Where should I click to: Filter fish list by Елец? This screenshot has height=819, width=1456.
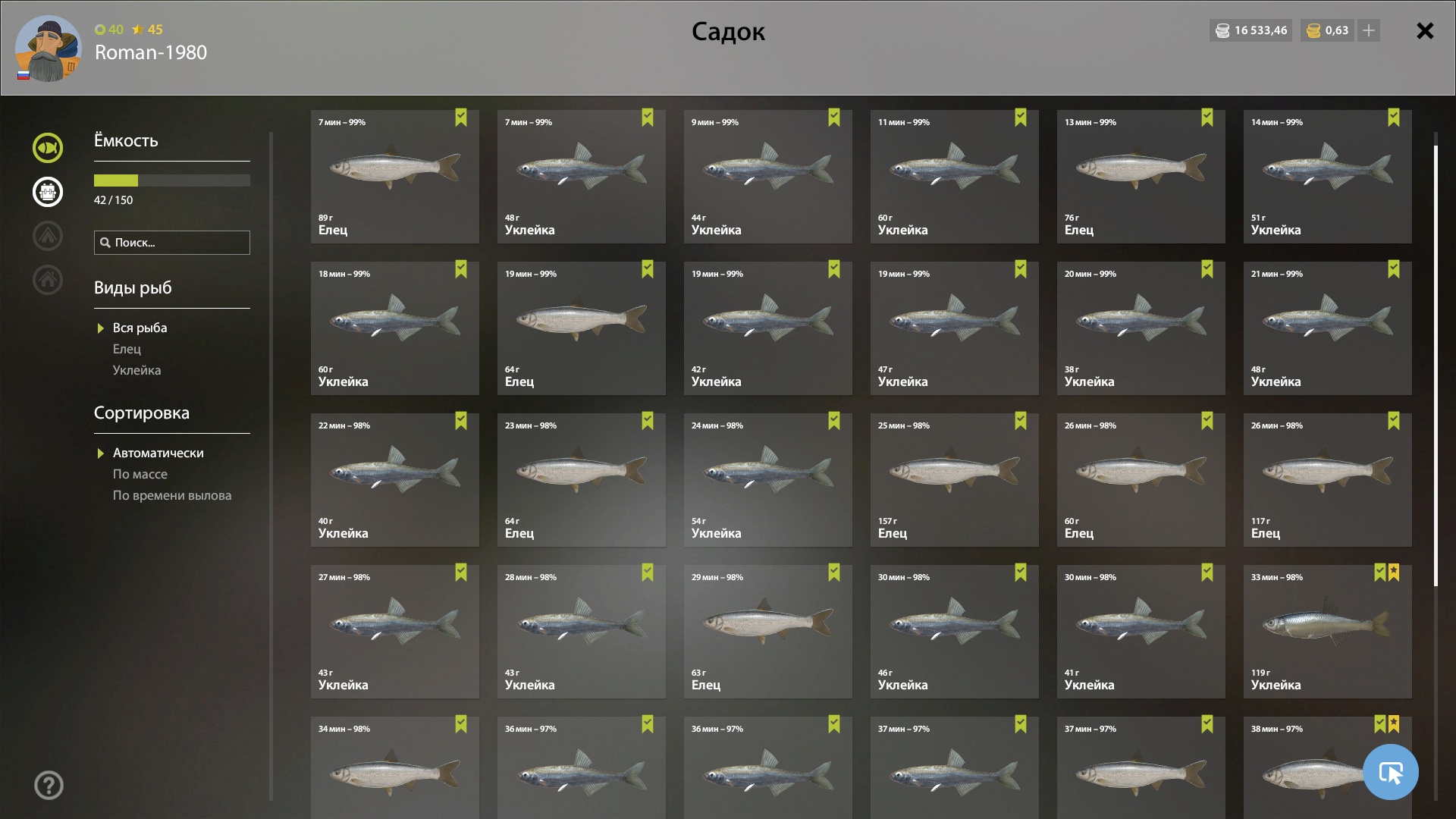click(x=127, y=349)
